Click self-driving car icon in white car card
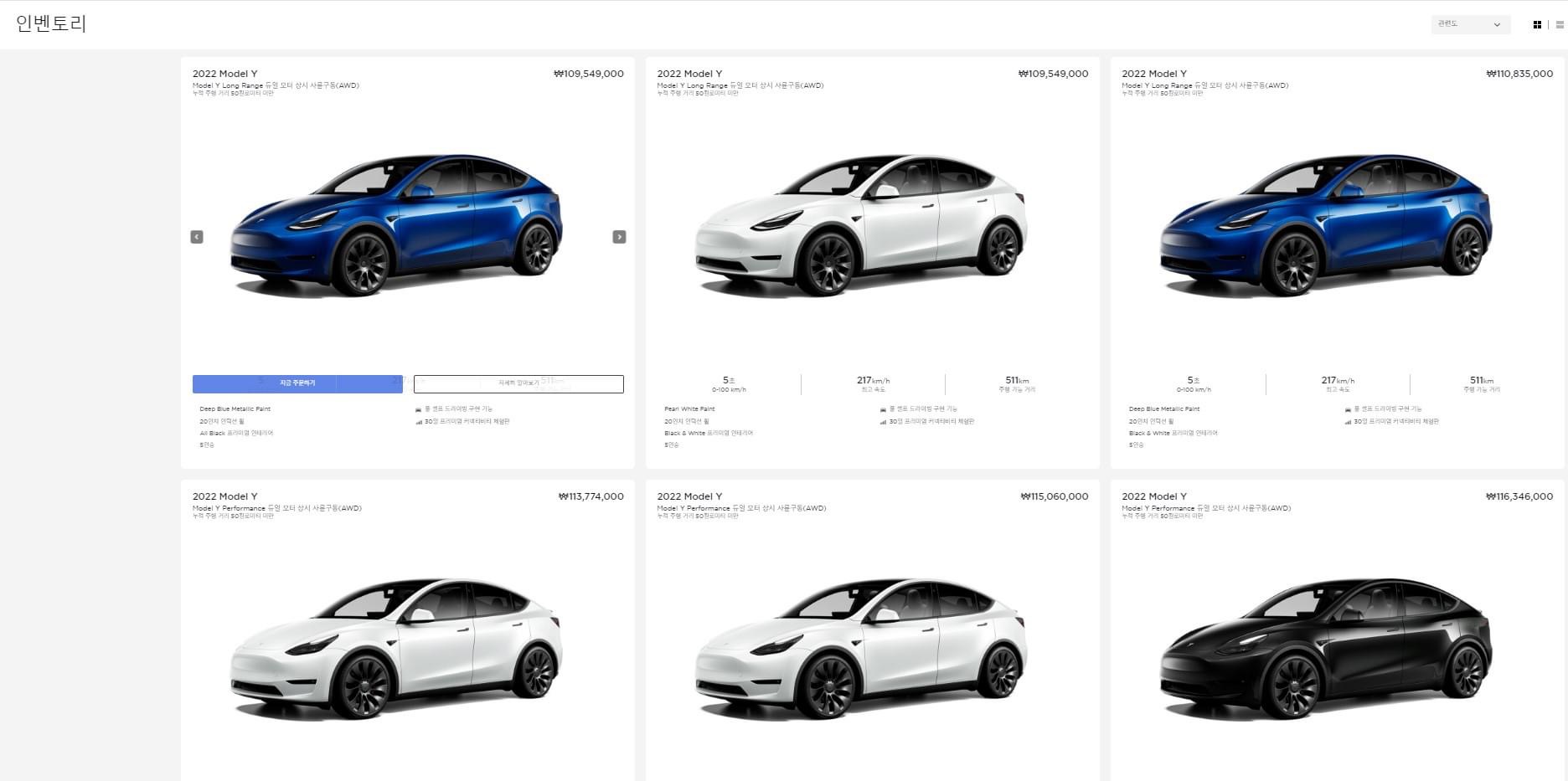 pos(883,409)
